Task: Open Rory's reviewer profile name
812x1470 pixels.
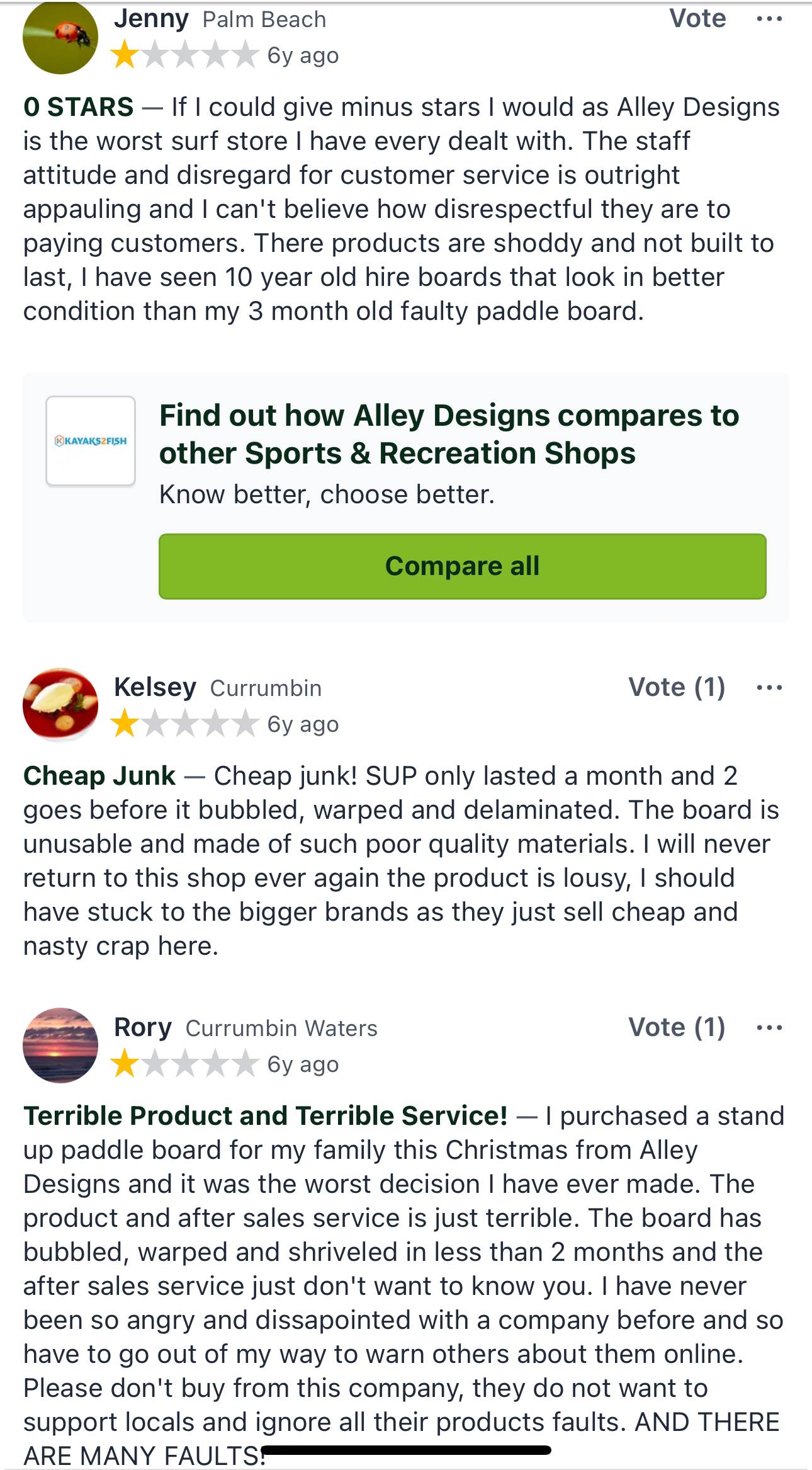Action: tap(143, 1027)
